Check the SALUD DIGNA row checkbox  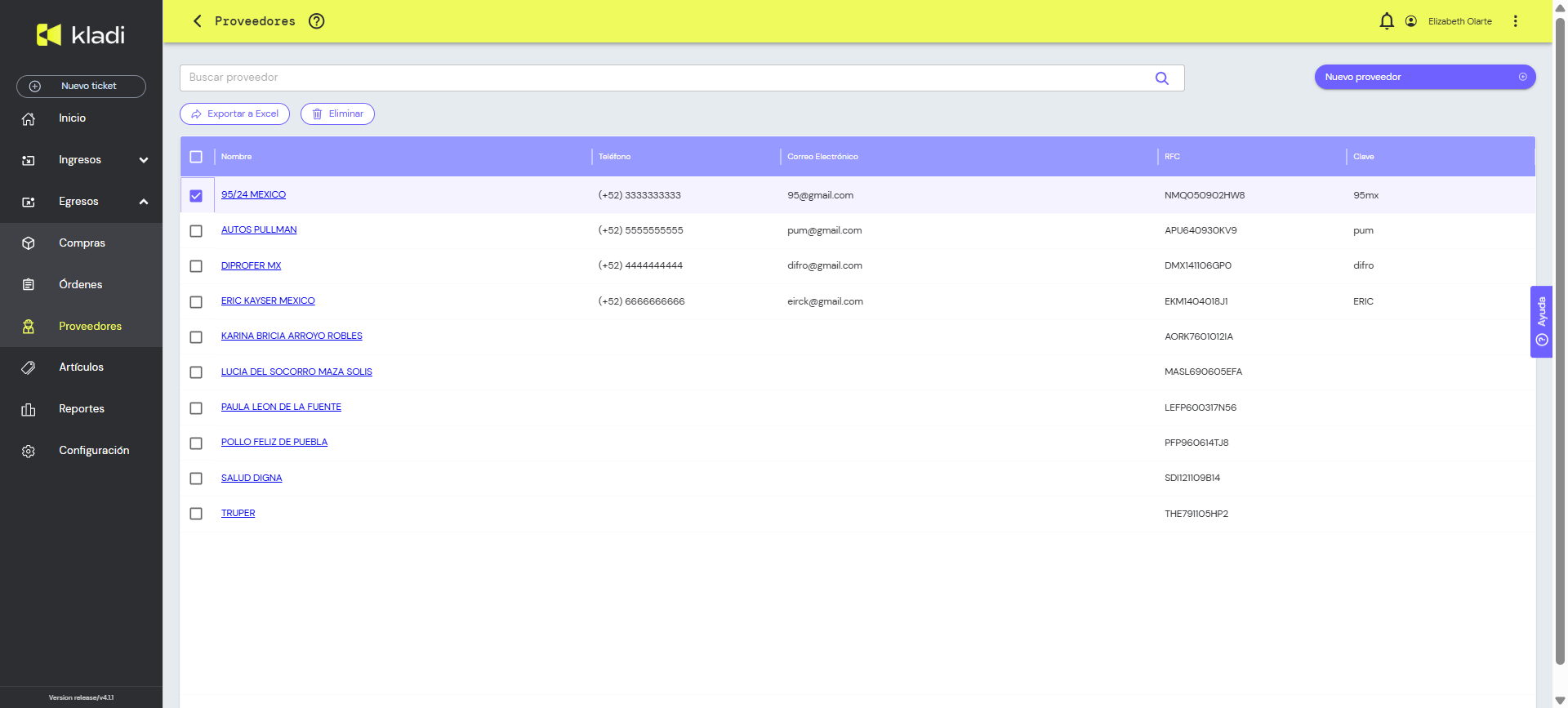pyautogui.click(x=196, y=479)
